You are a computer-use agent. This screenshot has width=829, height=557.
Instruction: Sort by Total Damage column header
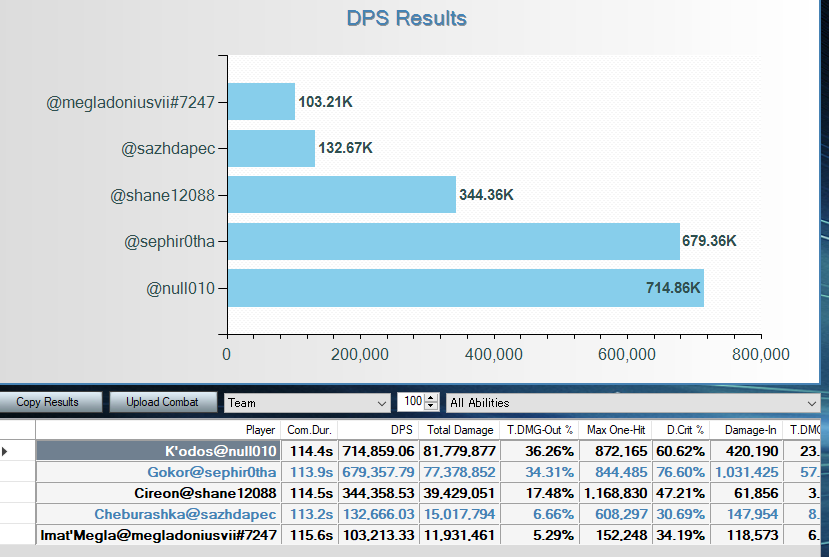click(x=458, y=430)
